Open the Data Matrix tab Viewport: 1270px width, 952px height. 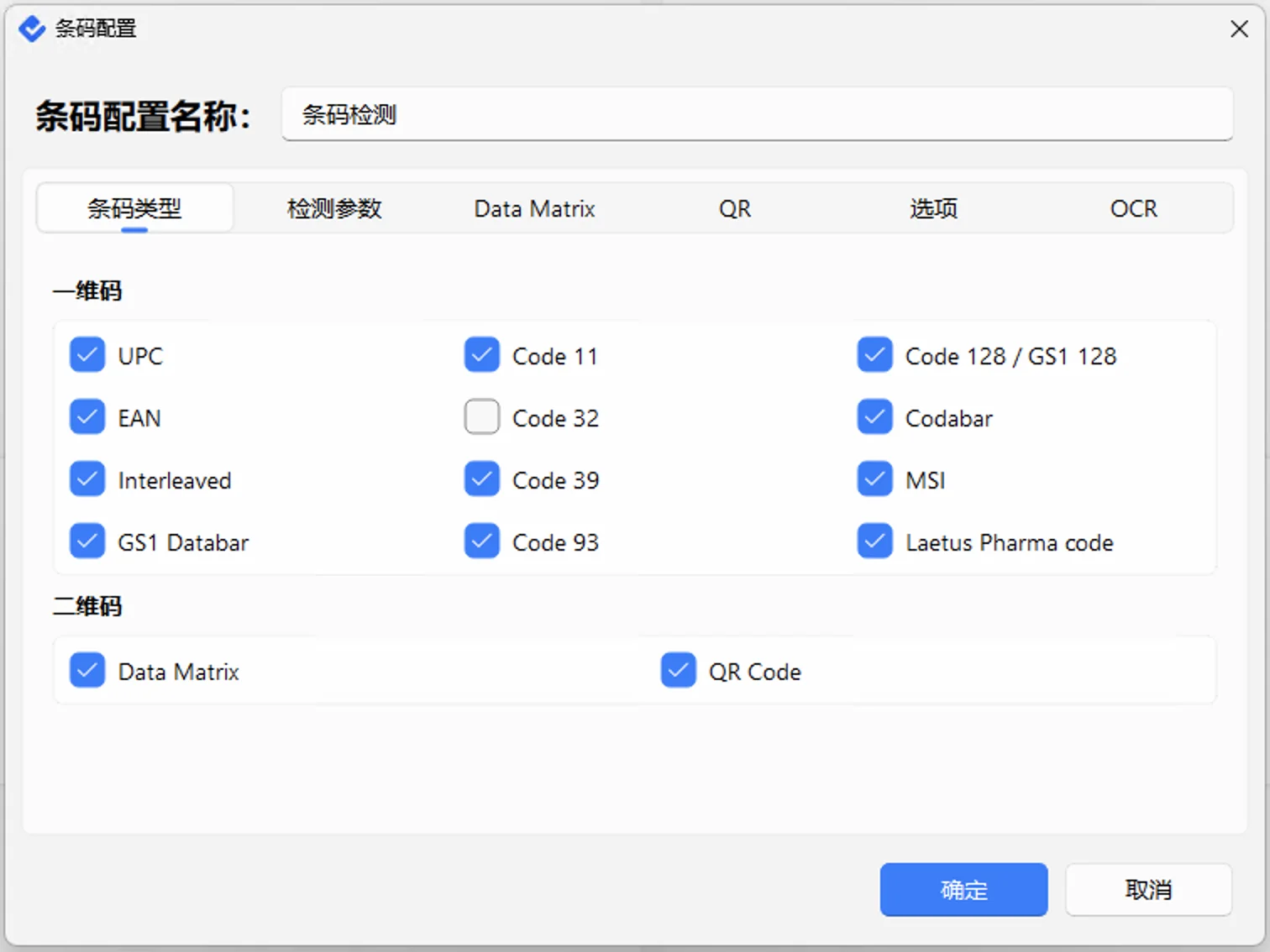pos(534,208)
